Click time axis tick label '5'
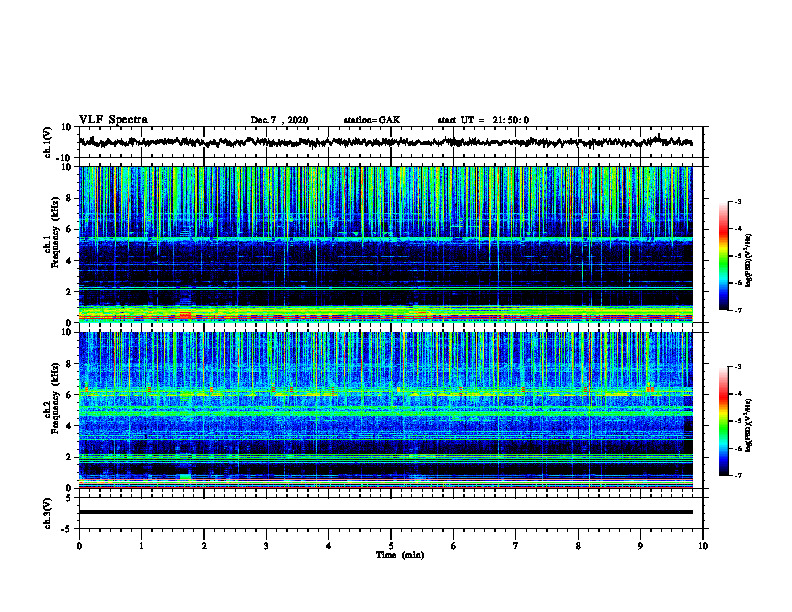Screen dimensions: 792x612 tap(391, 546)
